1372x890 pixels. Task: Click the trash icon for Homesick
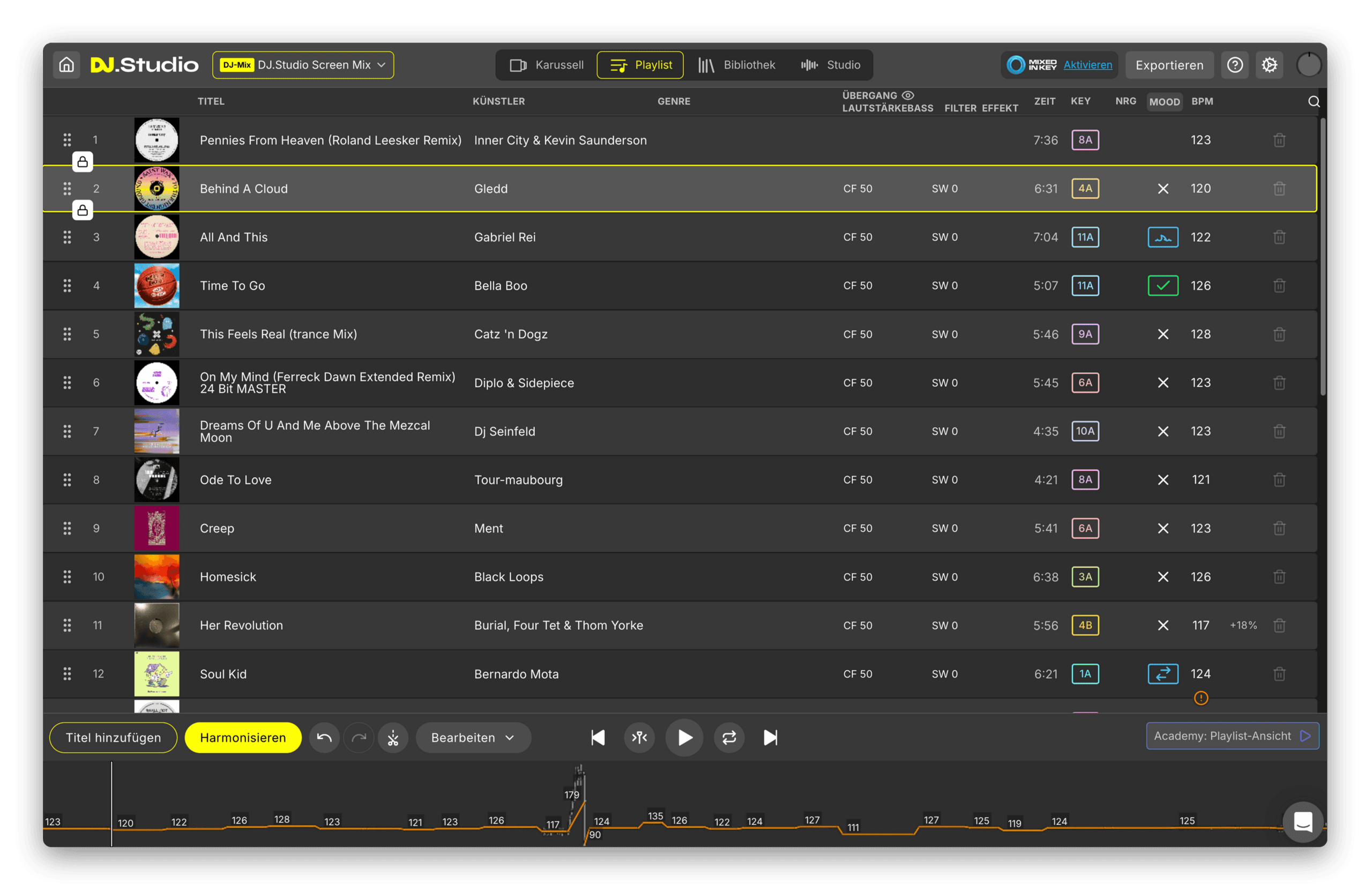pyautogui.click(x=1279, y=576)
